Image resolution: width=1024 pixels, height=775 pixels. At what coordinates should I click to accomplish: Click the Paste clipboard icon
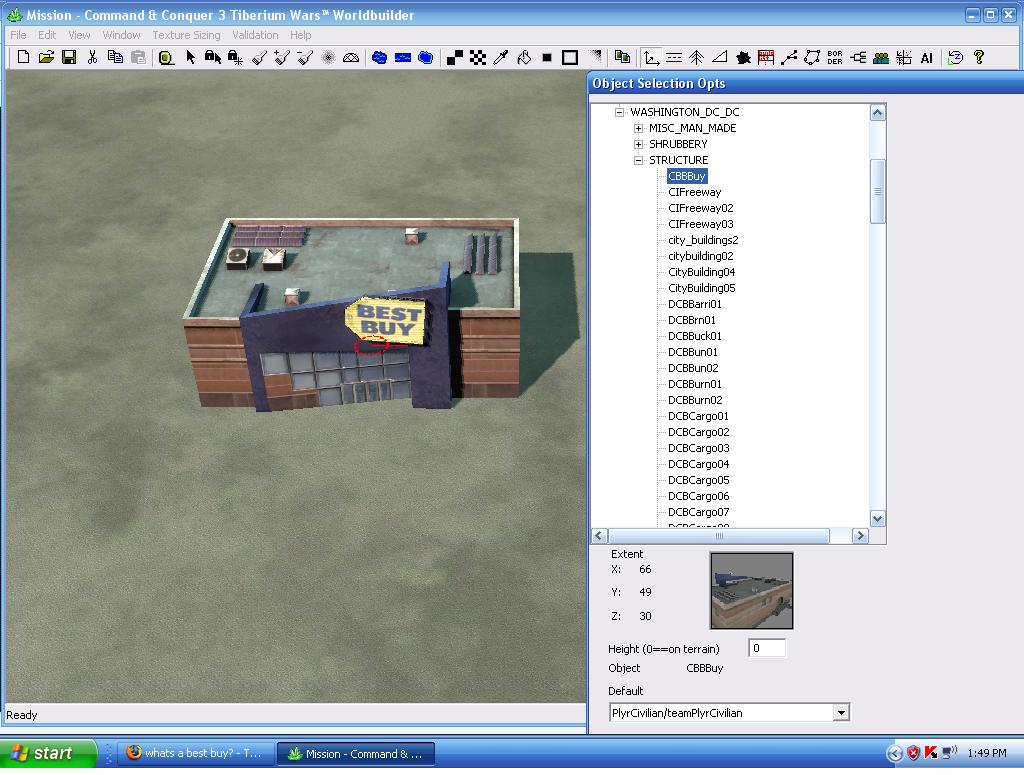(138, 57)
